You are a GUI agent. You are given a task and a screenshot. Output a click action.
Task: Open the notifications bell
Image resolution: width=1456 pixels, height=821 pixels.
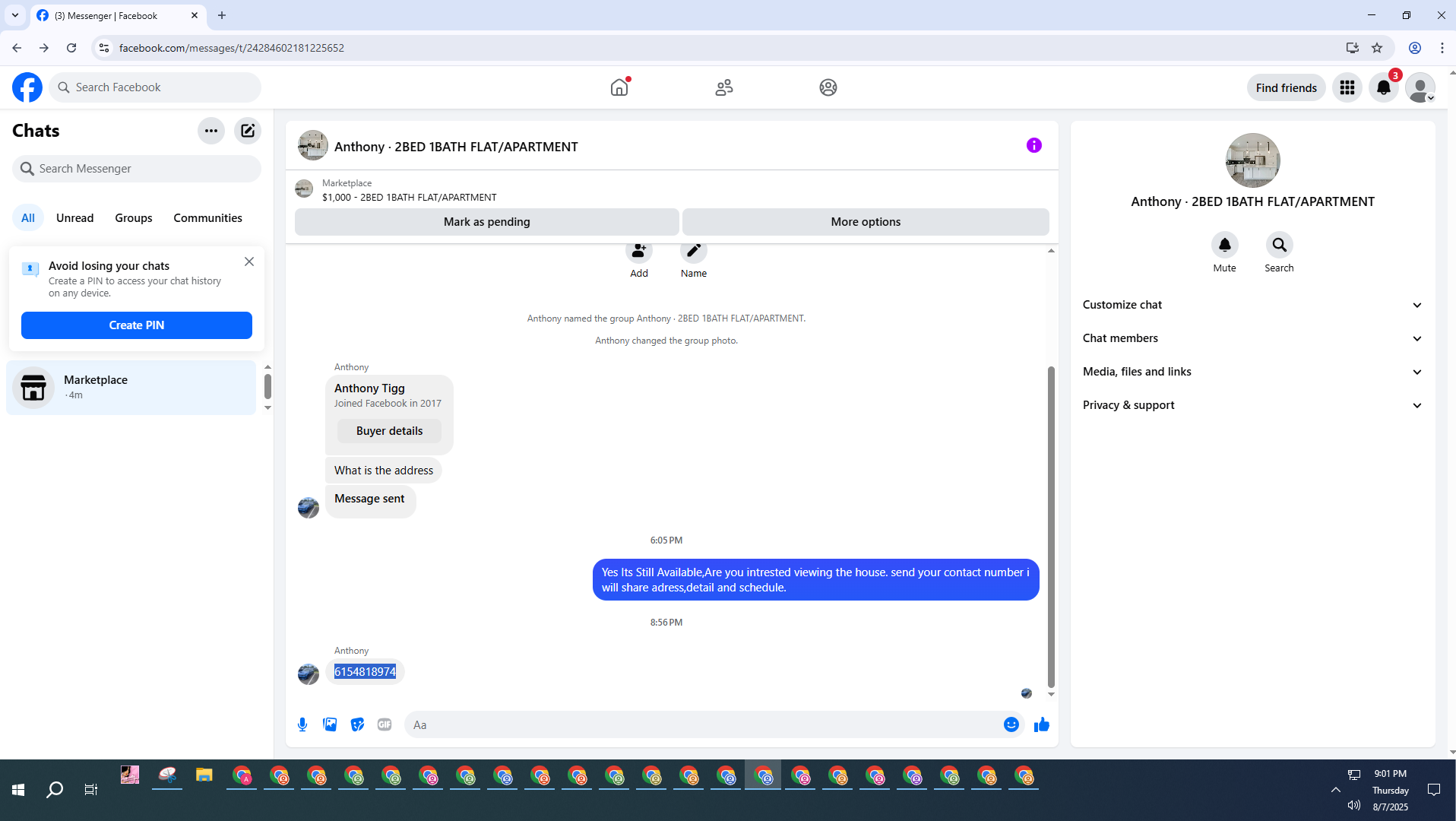pos(1384,87)
